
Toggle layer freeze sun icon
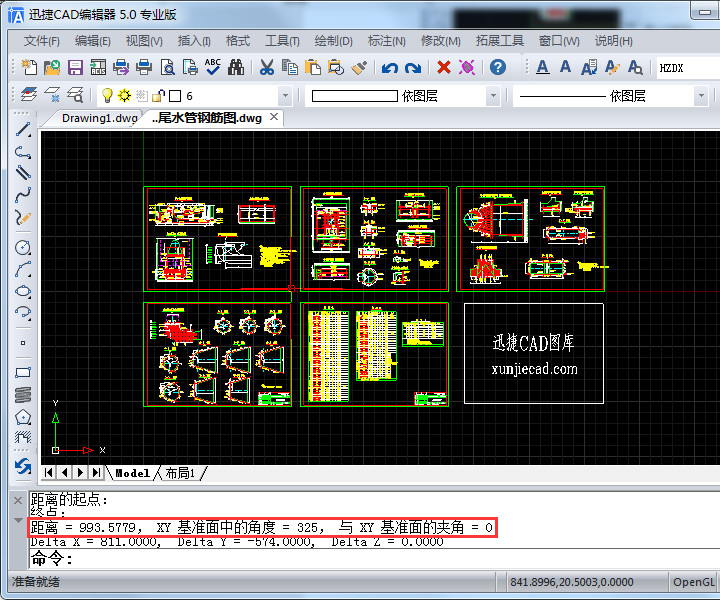click(x=124, y=95)
